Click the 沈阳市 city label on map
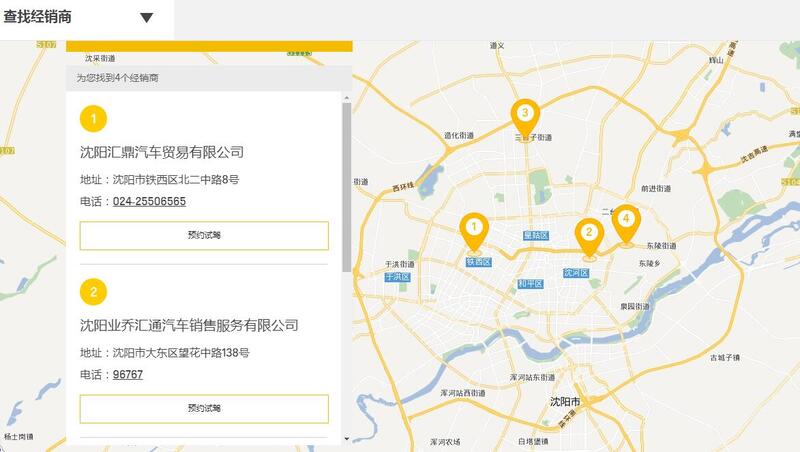The height and width of the screenshot is (452, 800). 565,402
